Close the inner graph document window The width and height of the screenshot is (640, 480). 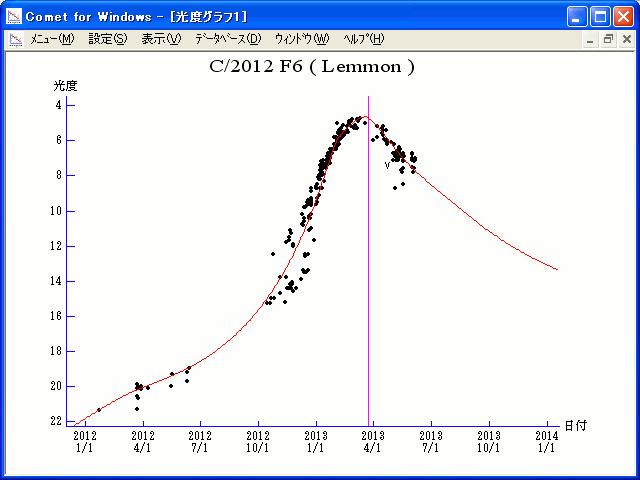(x=627, y=40)
